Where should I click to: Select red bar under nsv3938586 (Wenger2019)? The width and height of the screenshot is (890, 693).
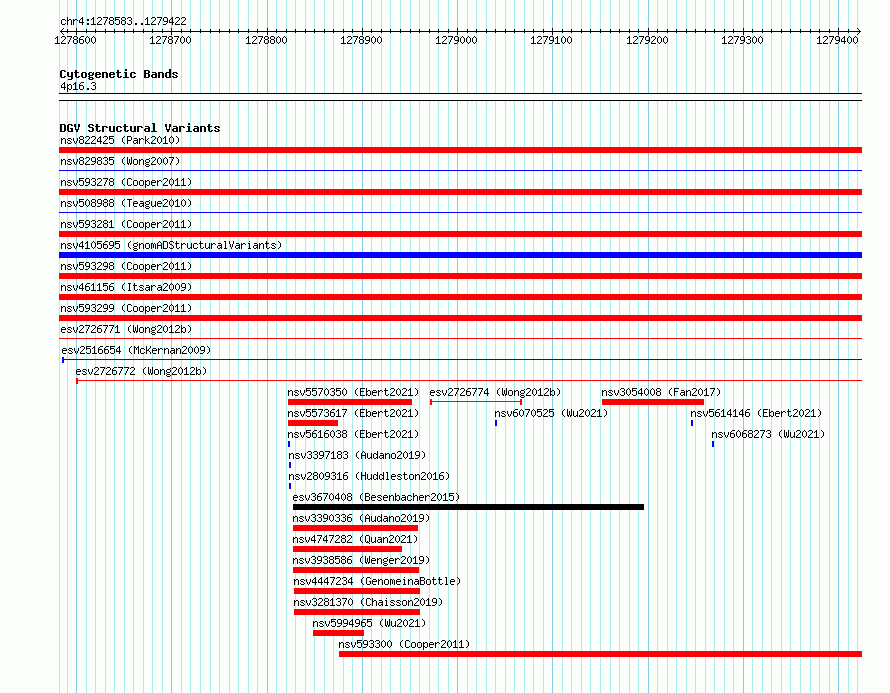click(356, 570)
